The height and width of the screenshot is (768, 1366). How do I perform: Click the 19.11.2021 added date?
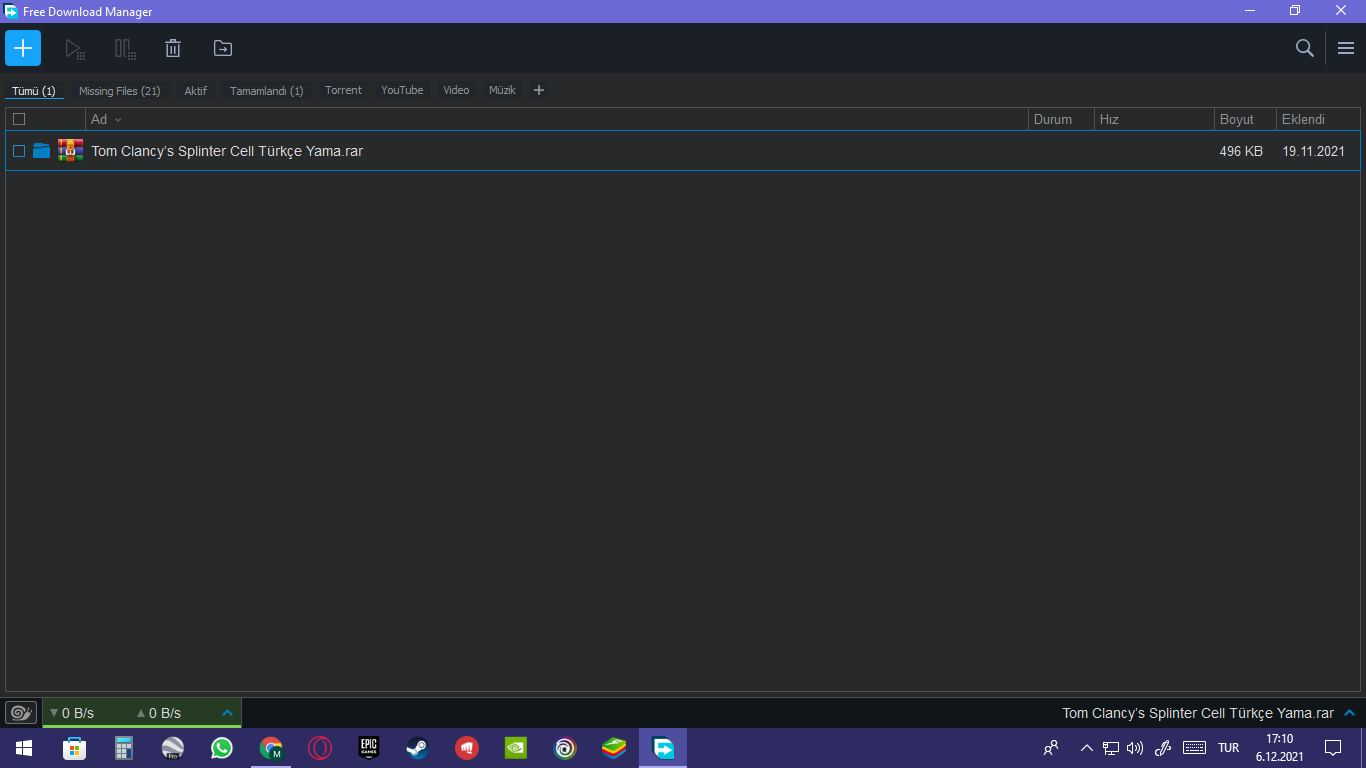click(1314, 151)
